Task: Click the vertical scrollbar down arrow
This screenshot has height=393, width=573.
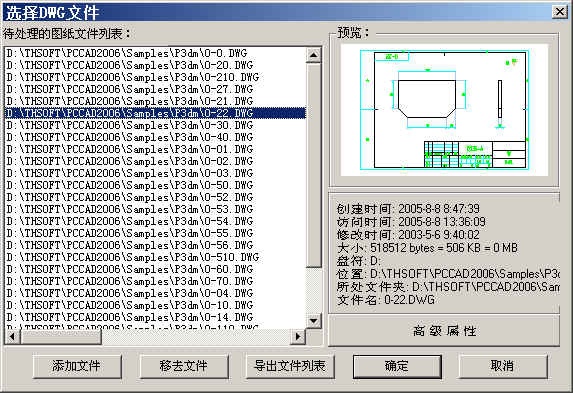Action: coord(314,321)
